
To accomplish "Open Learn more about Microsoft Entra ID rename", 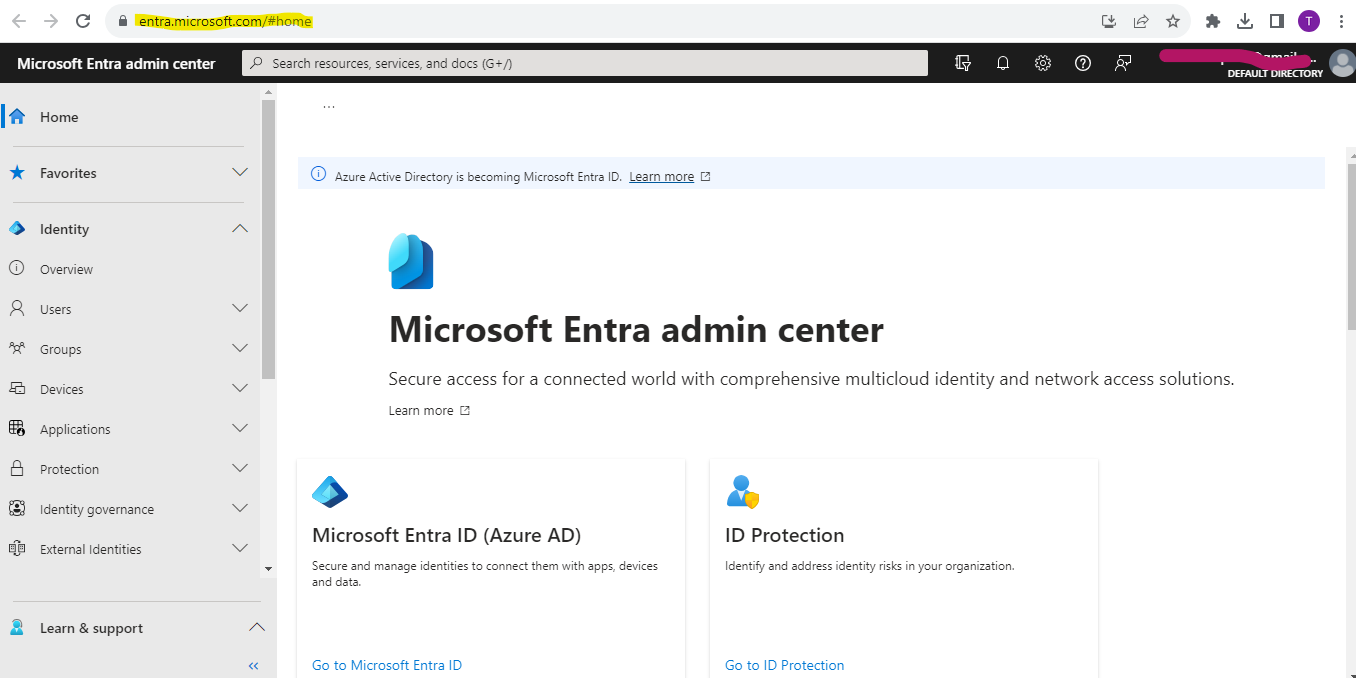I will click(x=662, y=176).
